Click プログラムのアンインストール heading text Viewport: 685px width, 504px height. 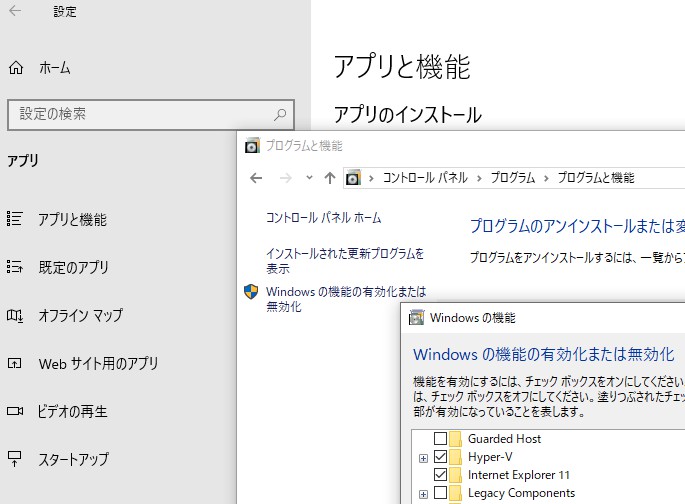click(x=577, y=226)
